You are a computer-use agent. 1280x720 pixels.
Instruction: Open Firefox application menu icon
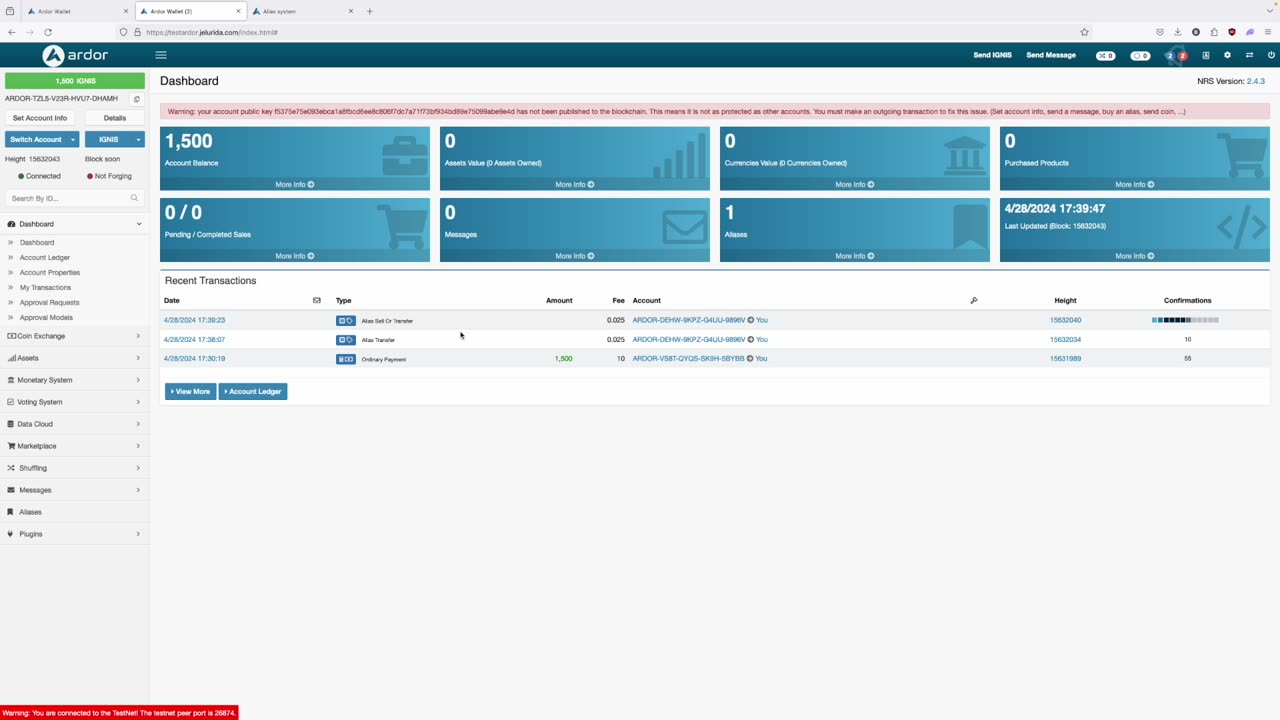coord(1268,32)
